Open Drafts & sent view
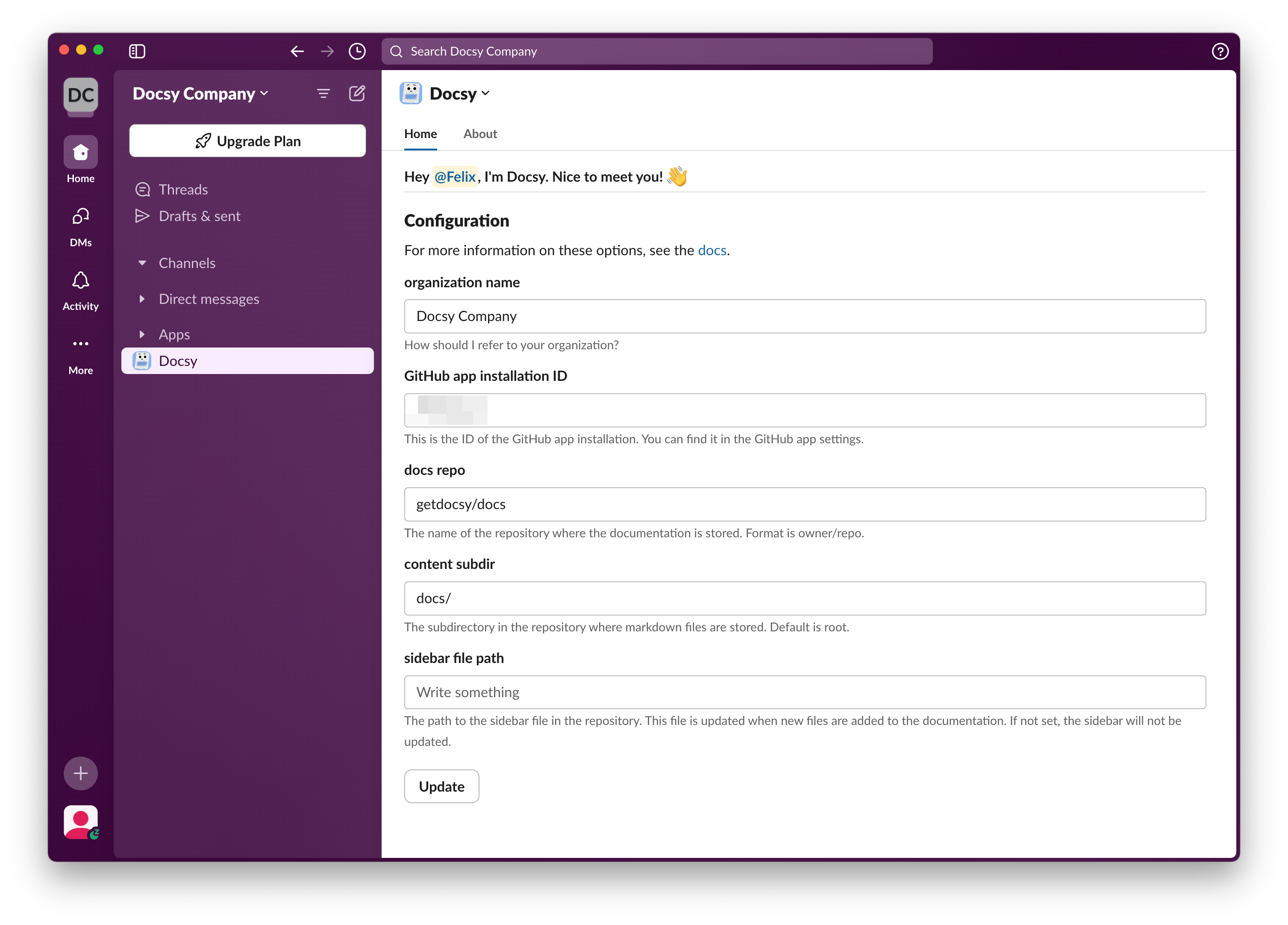 point(247,216)
